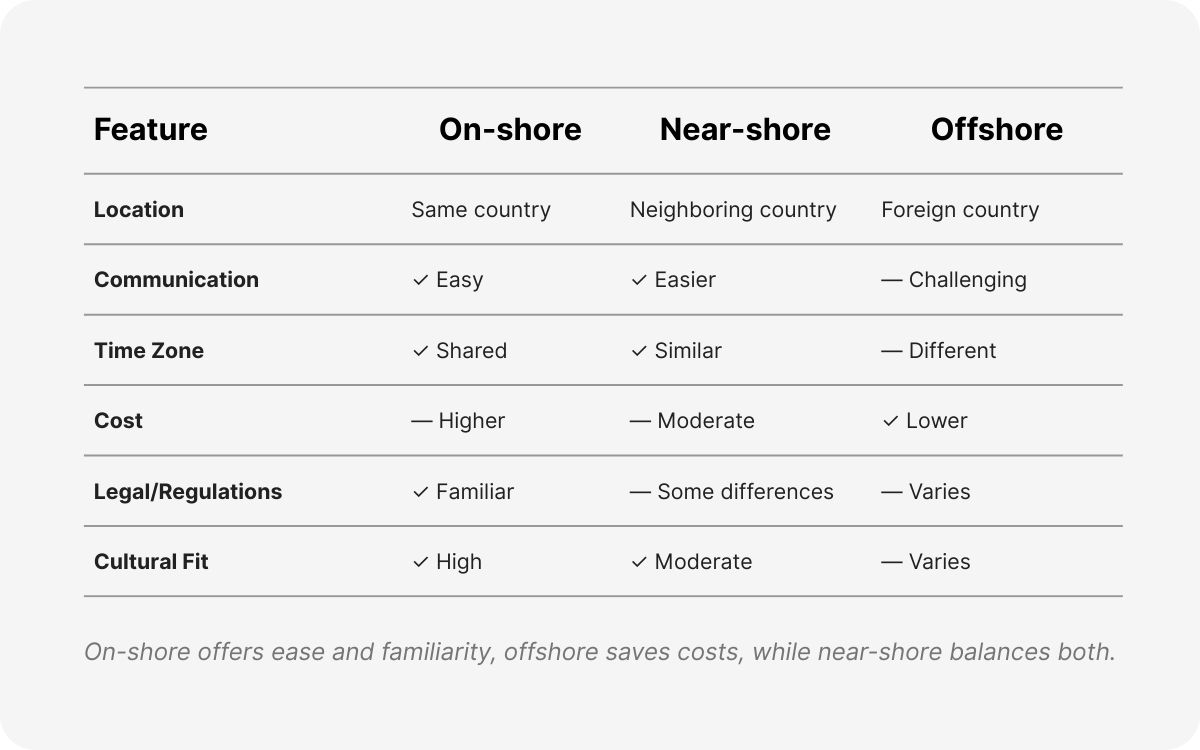Select the "Communication" row label
The image size is (1200, 750).
[x=176, y=280]
